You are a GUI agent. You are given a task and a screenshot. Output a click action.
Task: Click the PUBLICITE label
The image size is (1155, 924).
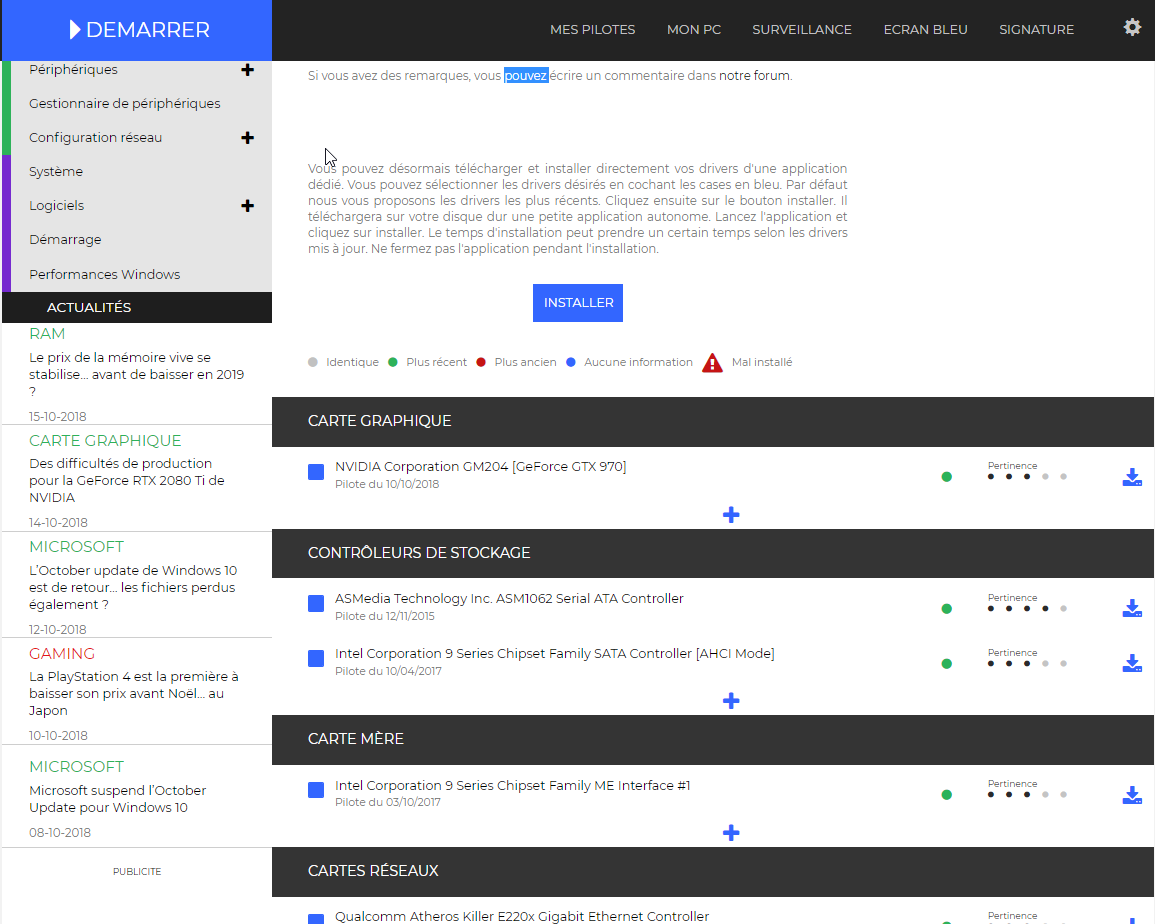pyautogui.click(x=137, y=872)
